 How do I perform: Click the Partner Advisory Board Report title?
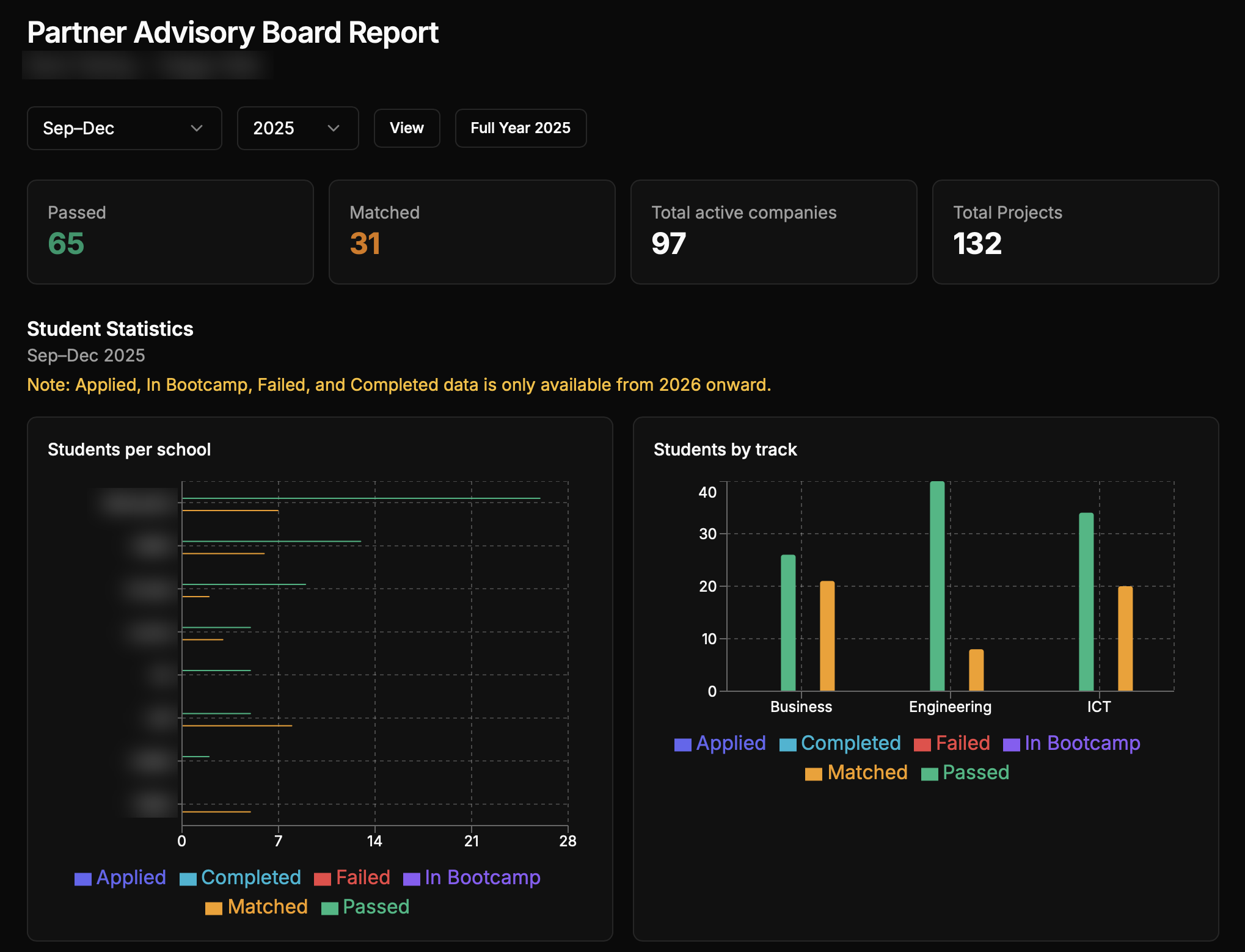tap(233, 32)
